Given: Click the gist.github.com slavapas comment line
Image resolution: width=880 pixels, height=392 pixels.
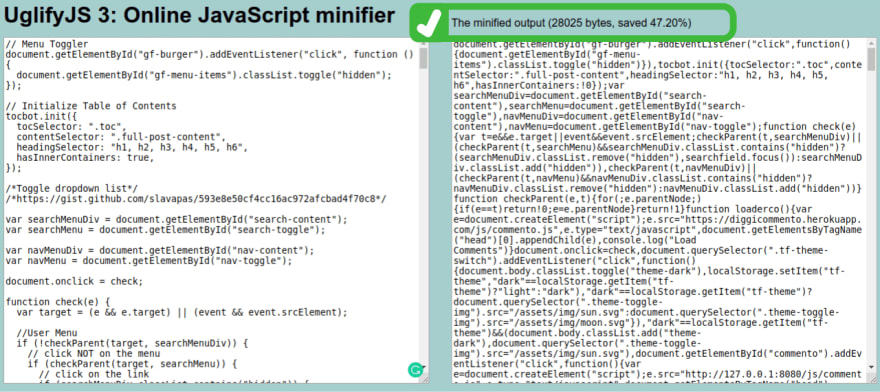Looking at the screenshot, I should click(196, 199).
